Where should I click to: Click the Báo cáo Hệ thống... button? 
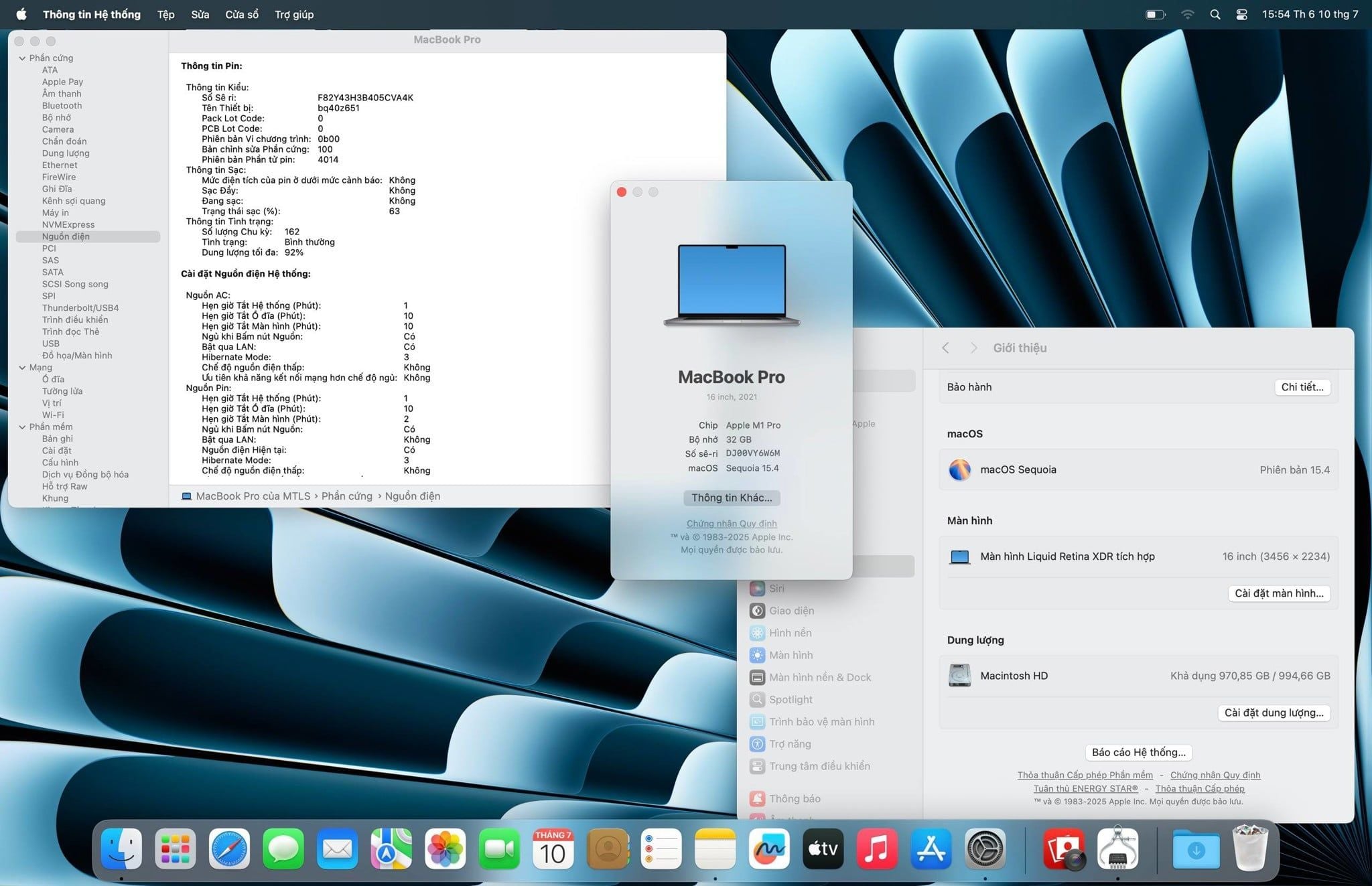(x=1138, y=752)
